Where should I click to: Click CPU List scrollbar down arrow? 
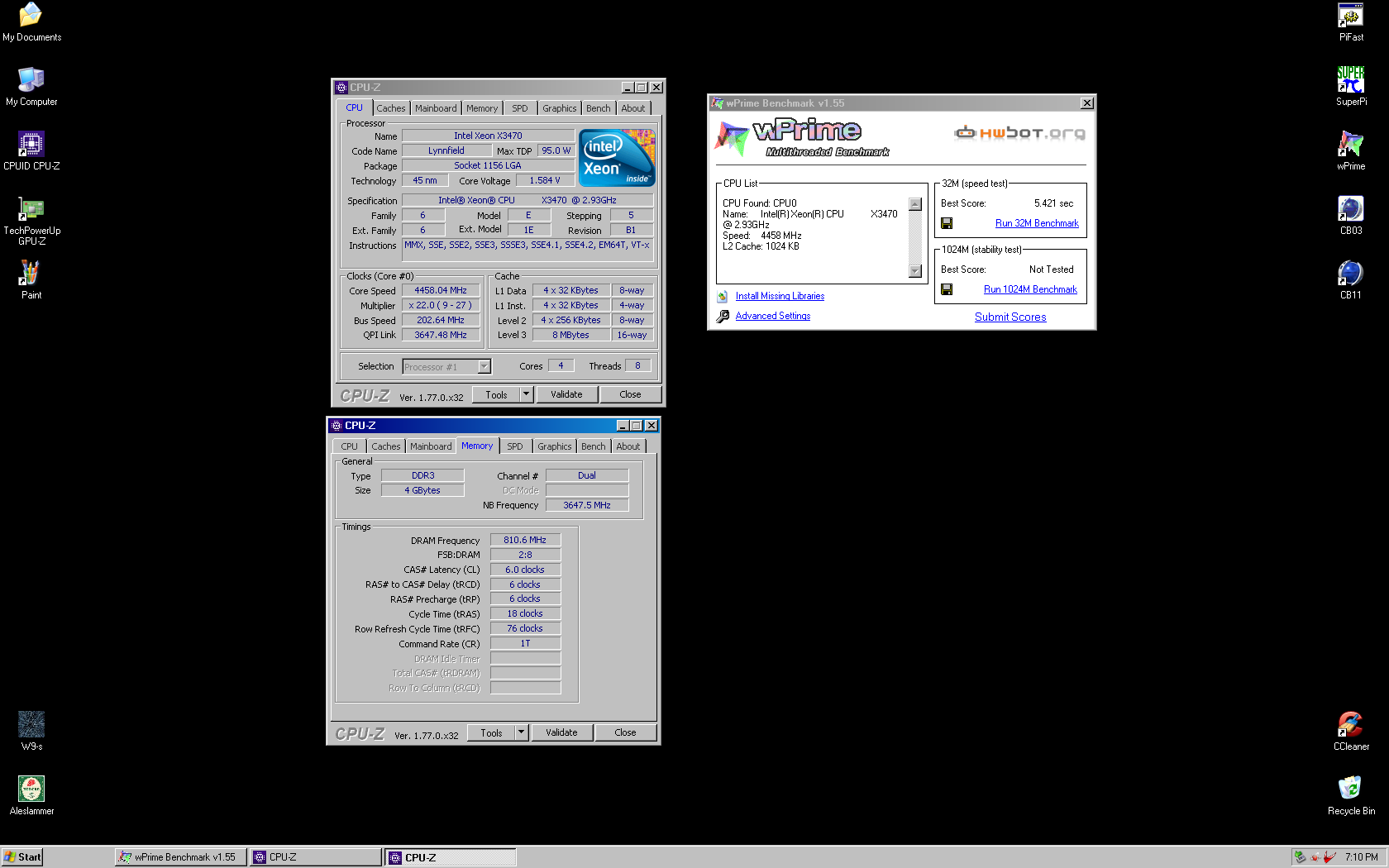point(915,271)
